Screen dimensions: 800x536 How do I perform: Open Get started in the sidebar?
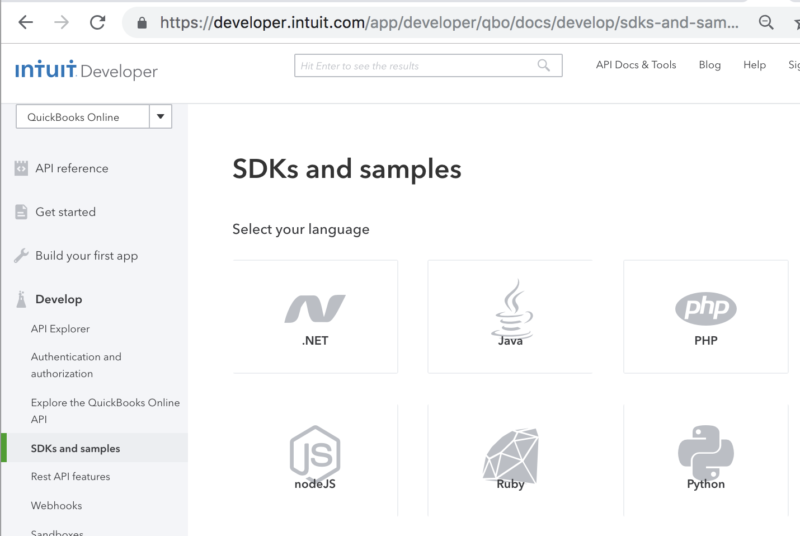click(x=65, y=212)
